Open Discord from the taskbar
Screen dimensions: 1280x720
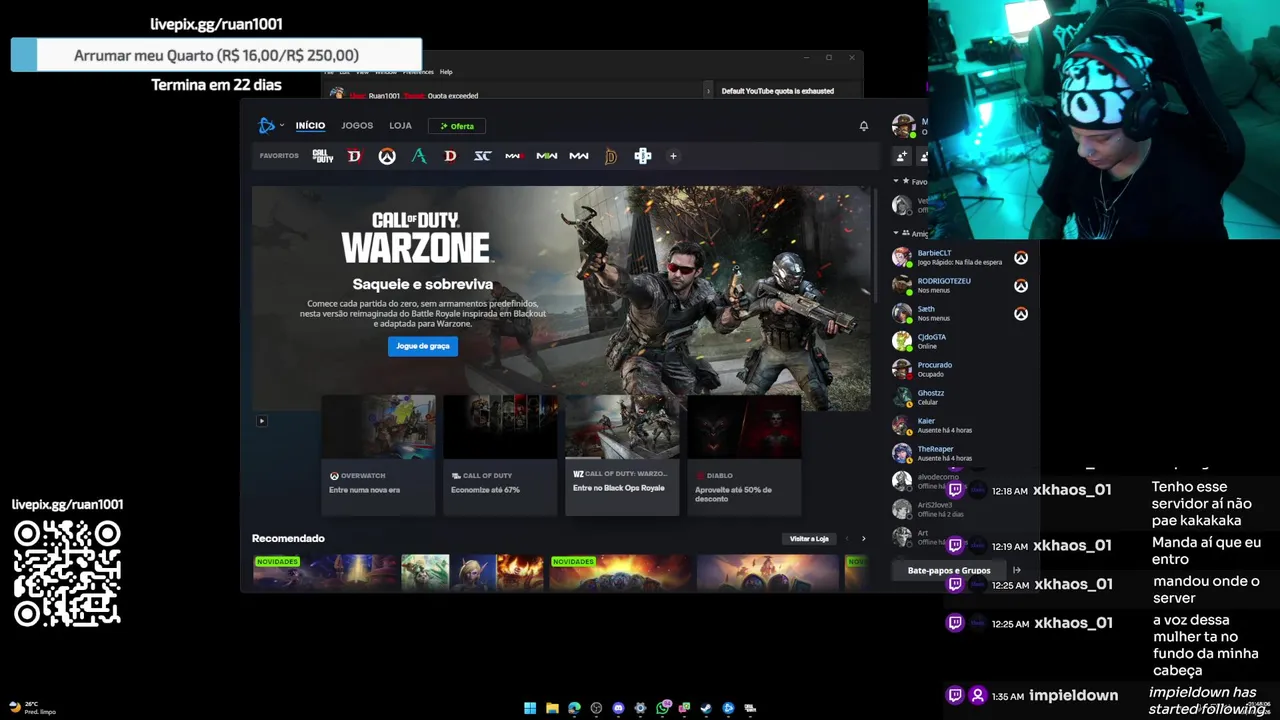pyautogui.click(x=618, y=708)
